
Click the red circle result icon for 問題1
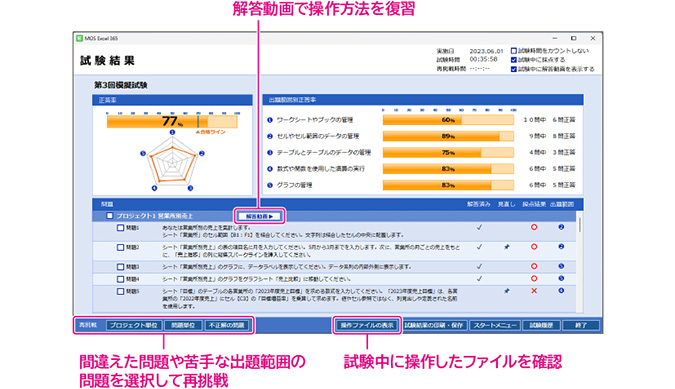[x=534, y=227]
